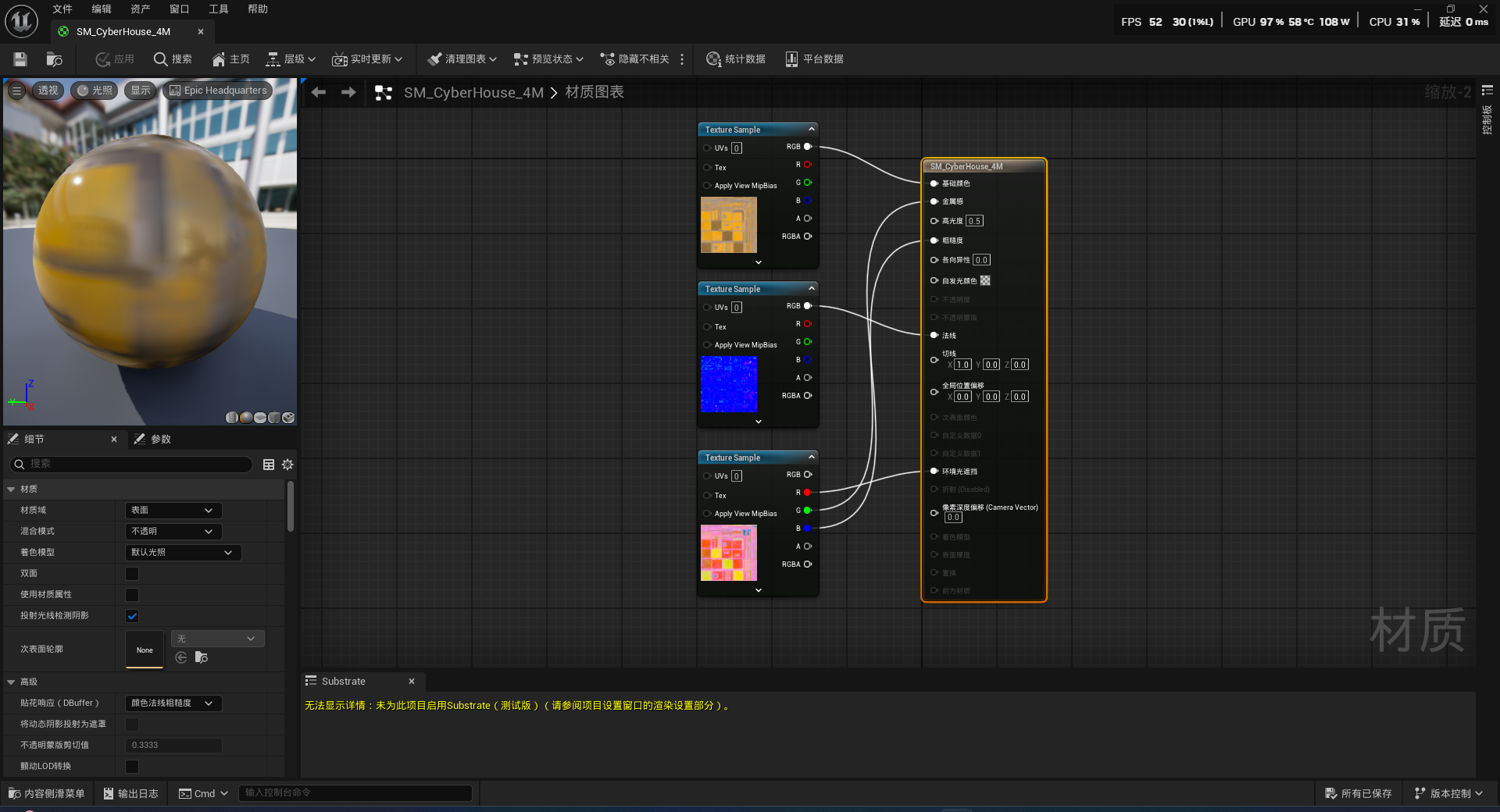Open the Blend Mode (混合模式) dropdown
This screenshot has width=1500, height=812.
click(173, 532)
